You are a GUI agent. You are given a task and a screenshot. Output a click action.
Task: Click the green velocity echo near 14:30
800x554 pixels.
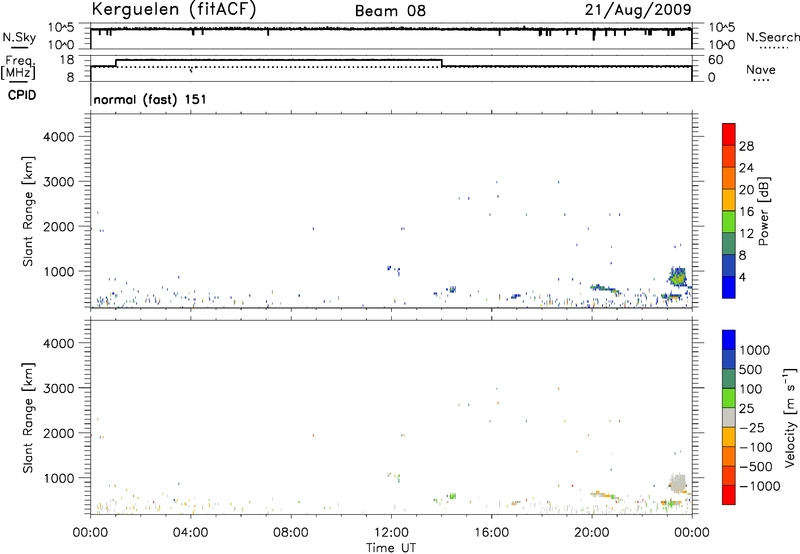tap(452, 496)
